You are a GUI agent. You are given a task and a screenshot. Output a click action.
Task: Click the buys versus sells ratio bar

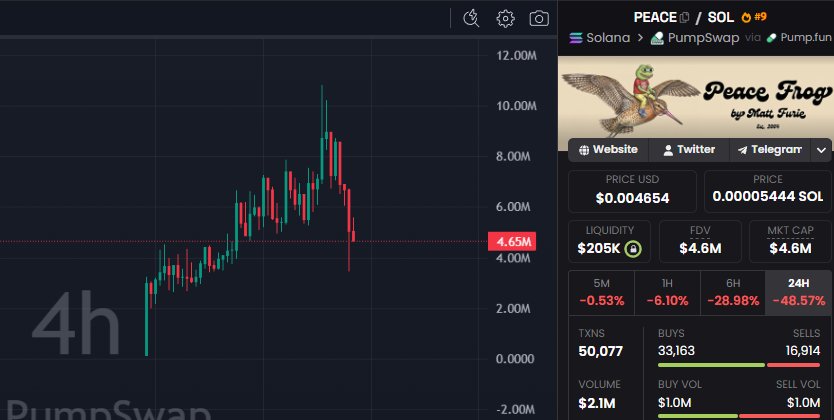[739, 363]
